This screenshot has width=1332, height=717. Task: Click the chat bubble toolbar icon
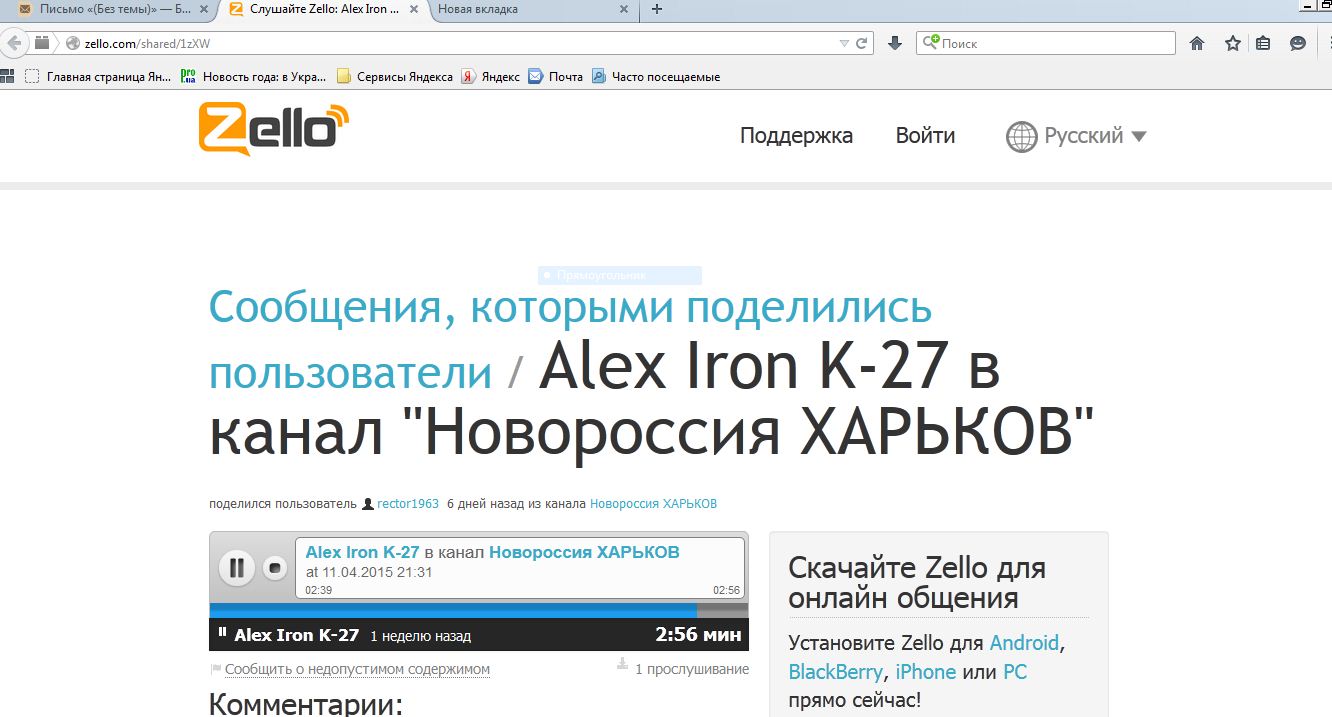1298,43
